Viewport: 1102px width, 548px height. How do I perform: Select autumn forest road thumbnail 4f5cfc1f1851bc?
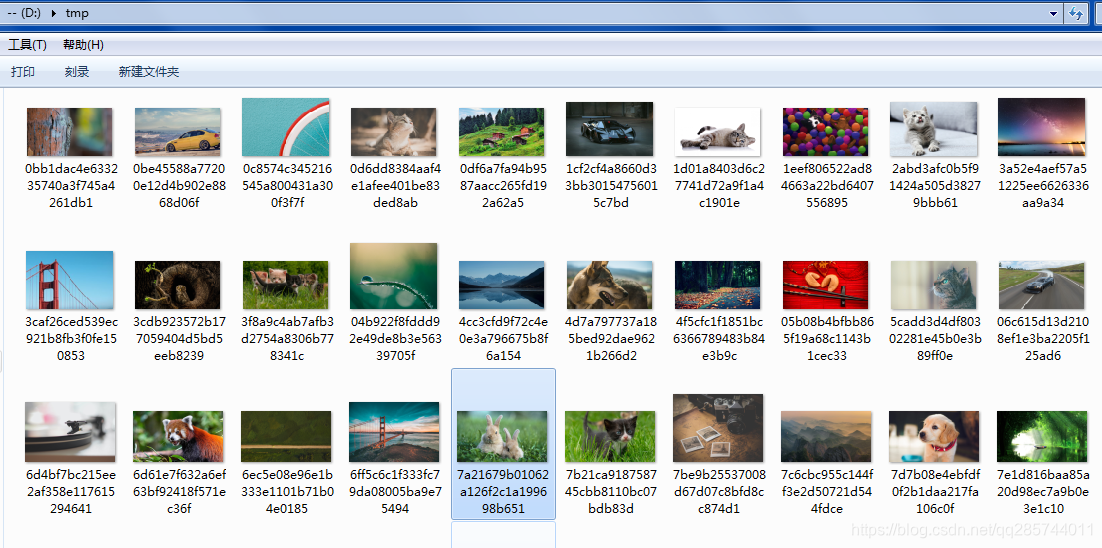coord(717,285)
